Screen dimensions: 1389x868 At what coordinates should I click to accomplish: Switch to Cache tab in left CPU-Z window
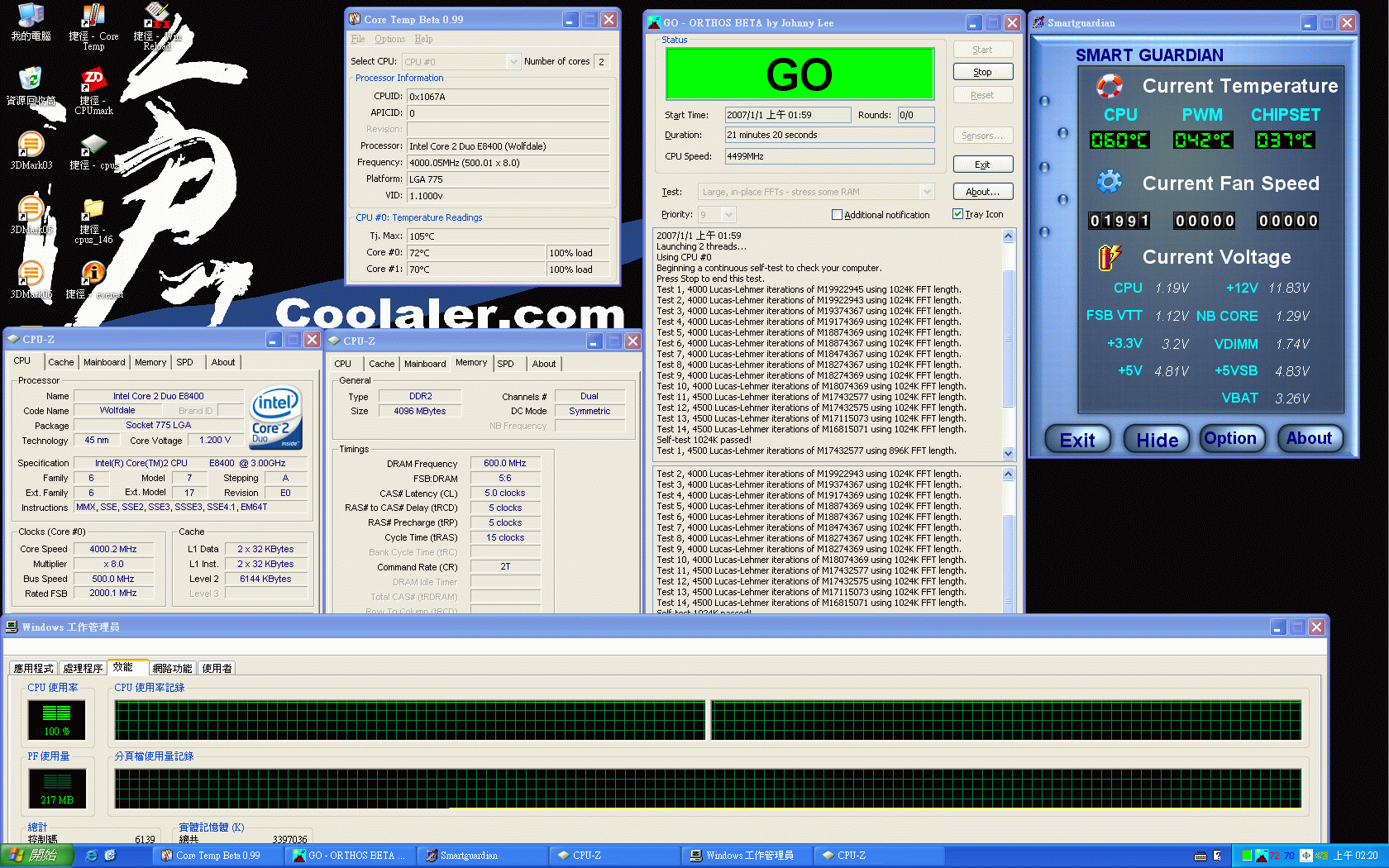click(x=60, y=362)
